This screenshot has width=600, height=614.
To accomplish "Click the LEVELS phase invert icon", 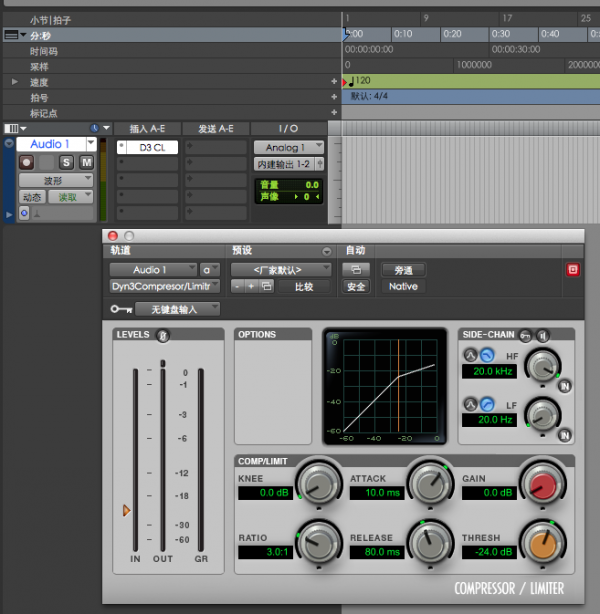I will (x=163, y=335).
